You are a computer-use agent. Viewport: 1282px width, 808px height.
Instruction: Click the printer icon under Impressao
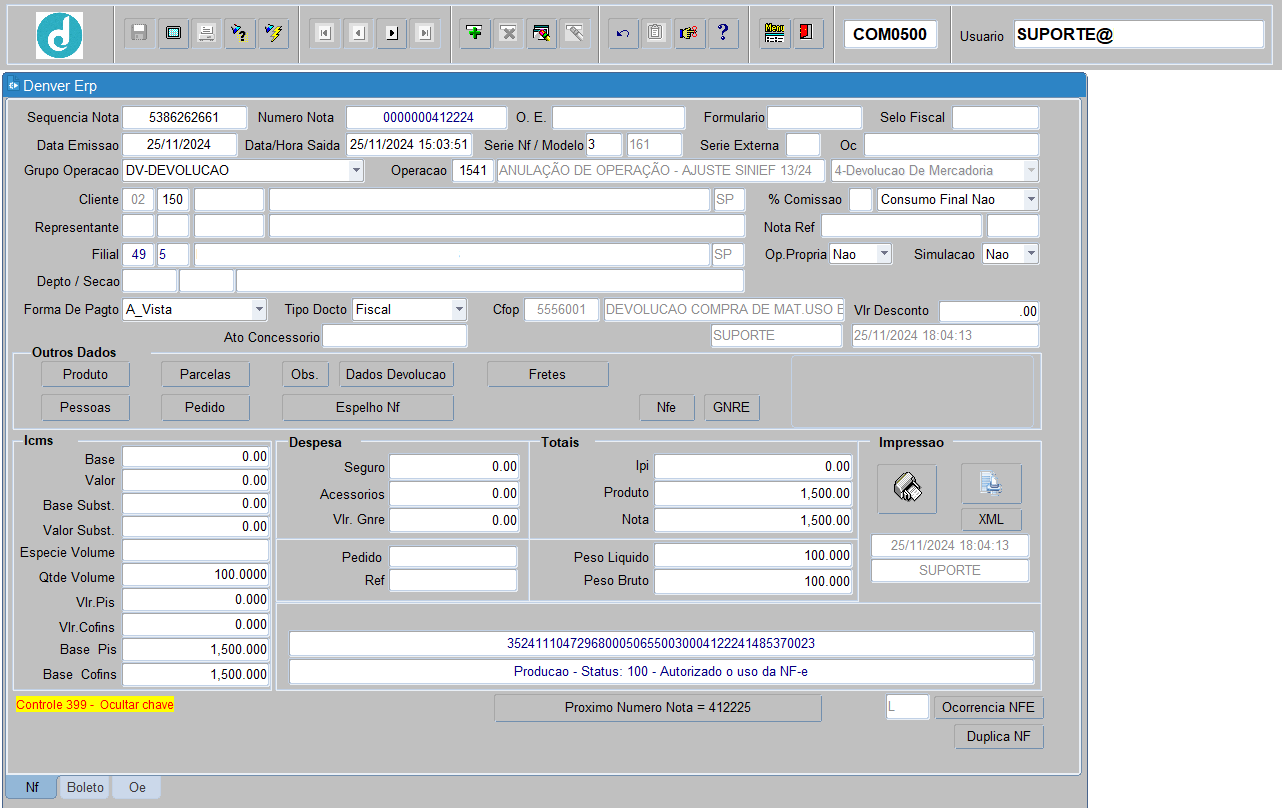click(907, 488)
